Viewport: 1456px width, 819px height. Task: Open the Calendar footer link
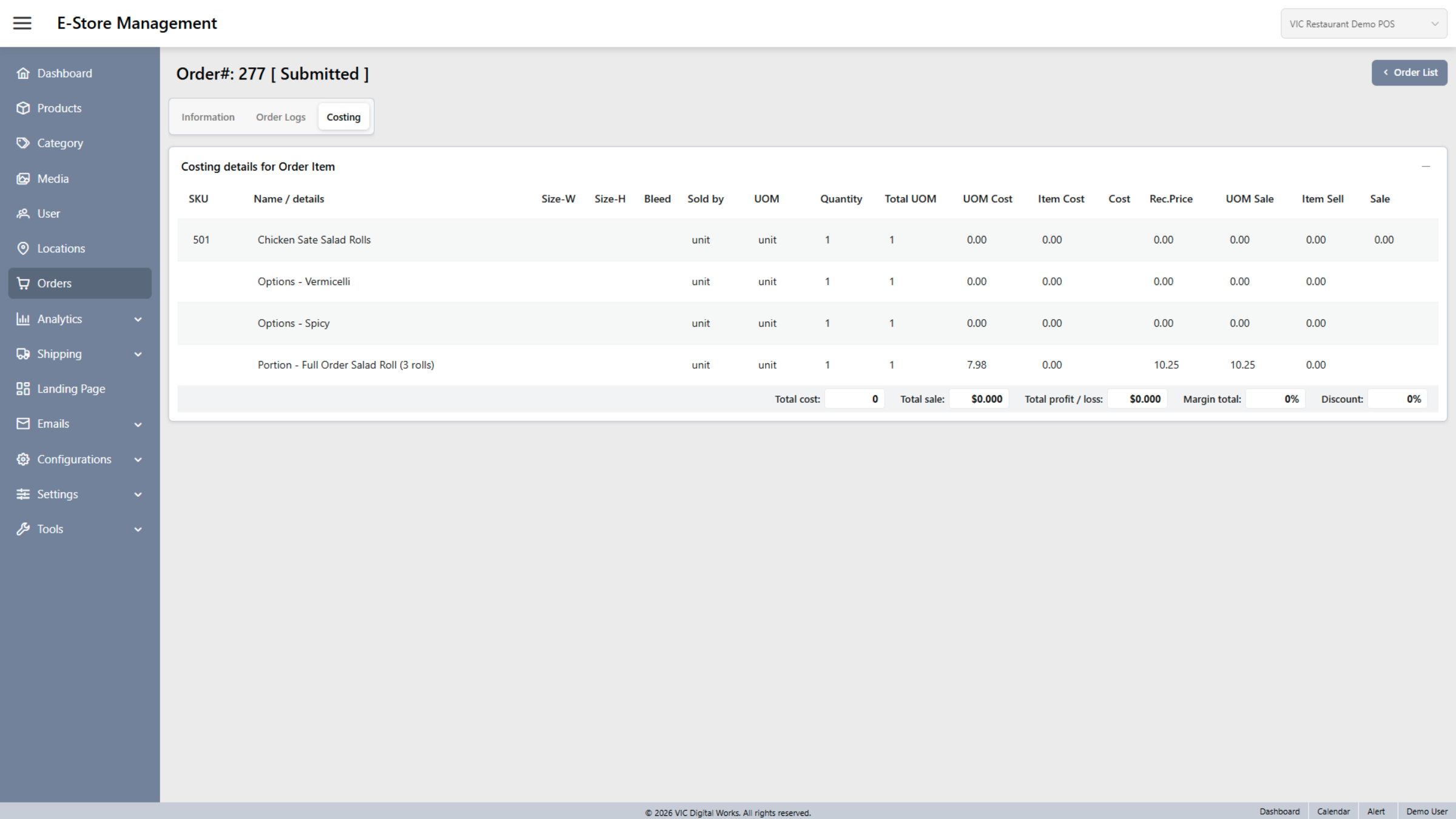click(x=1333, y=812)
